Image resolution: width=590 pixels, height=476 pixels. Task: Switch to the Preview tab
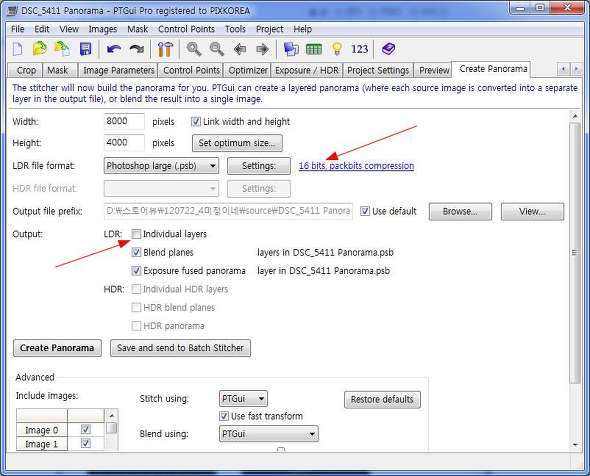pyautogui.click(x=434, y=70)
